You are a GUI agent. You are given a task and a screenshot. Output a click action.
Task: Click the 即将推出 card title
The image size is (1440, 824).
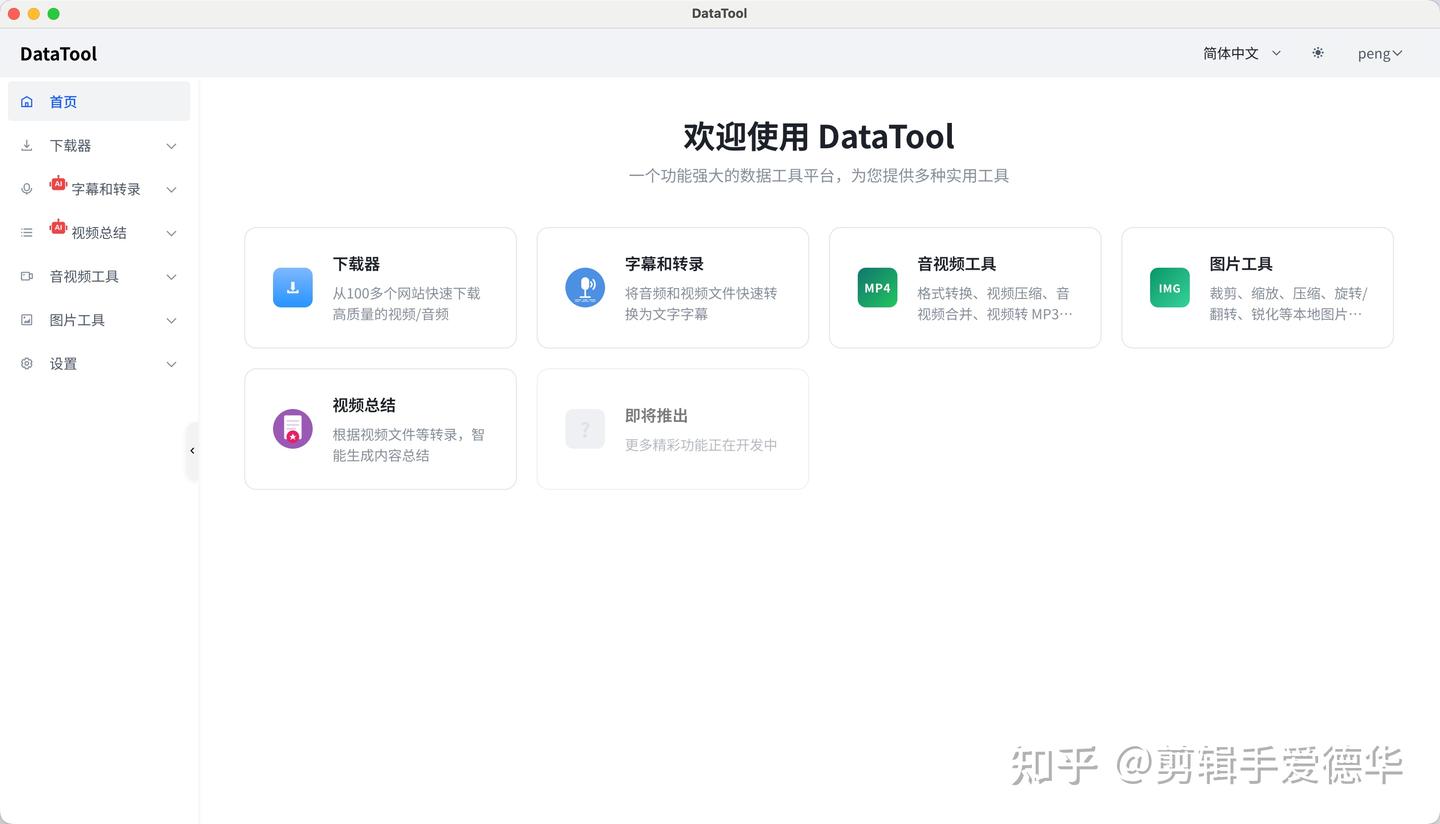657,416
